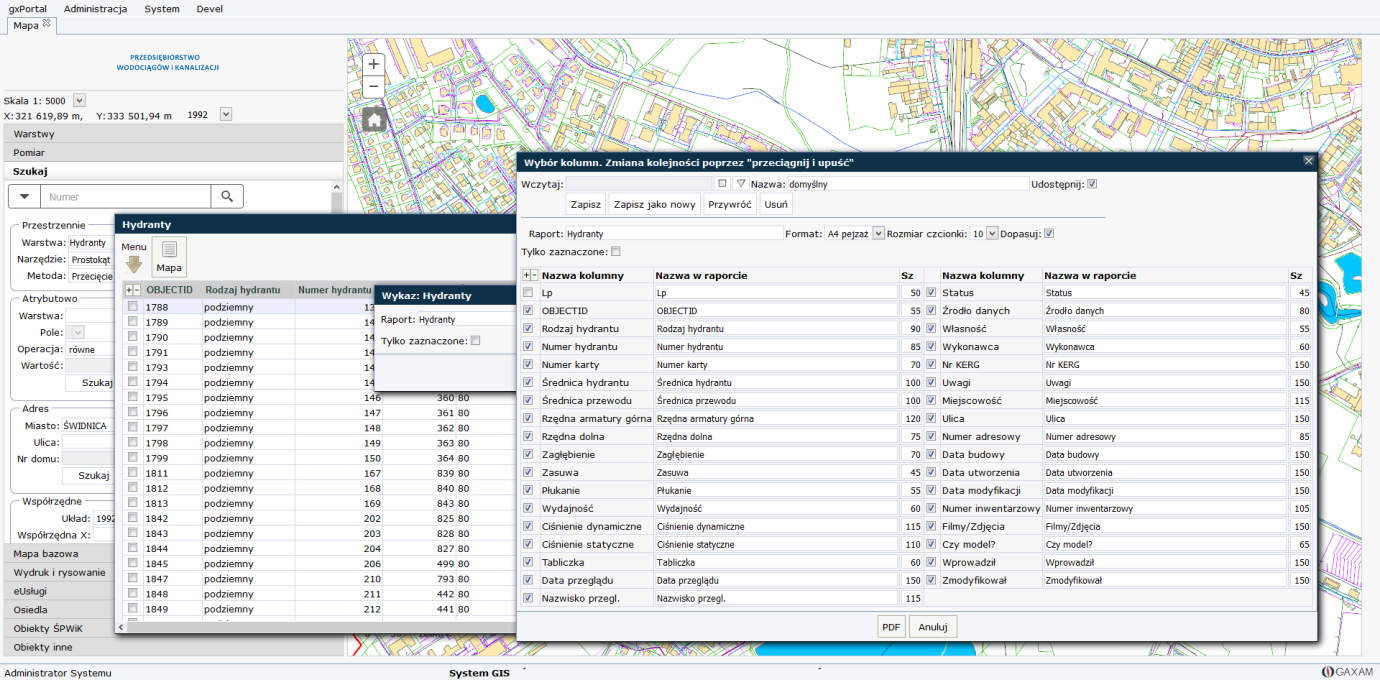Screen dimensions: 1380x680
Task: Zoom in on the map
Action: 374,64
